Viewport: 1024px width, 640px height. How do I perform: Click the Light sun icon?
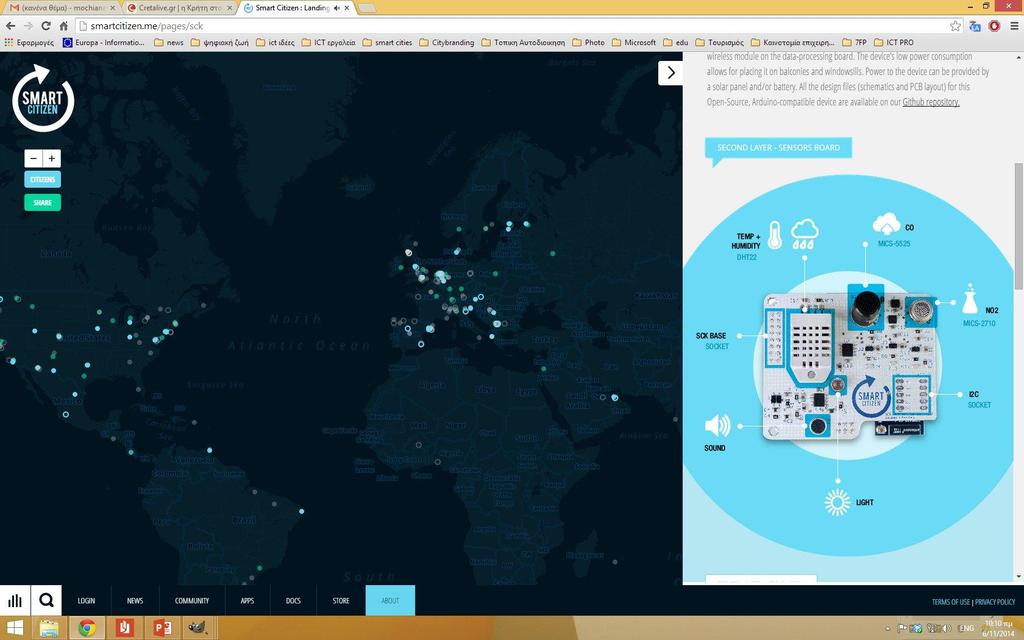click(x=837, y=502)
